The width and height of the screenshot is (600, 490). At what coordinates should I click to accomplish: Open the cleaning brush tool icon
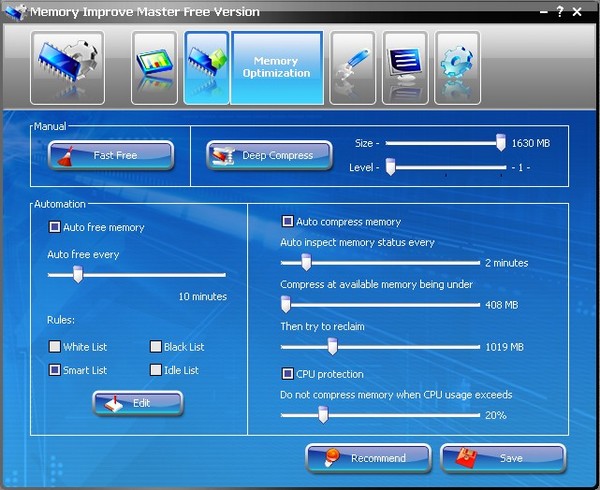click(x=353, y=68)
